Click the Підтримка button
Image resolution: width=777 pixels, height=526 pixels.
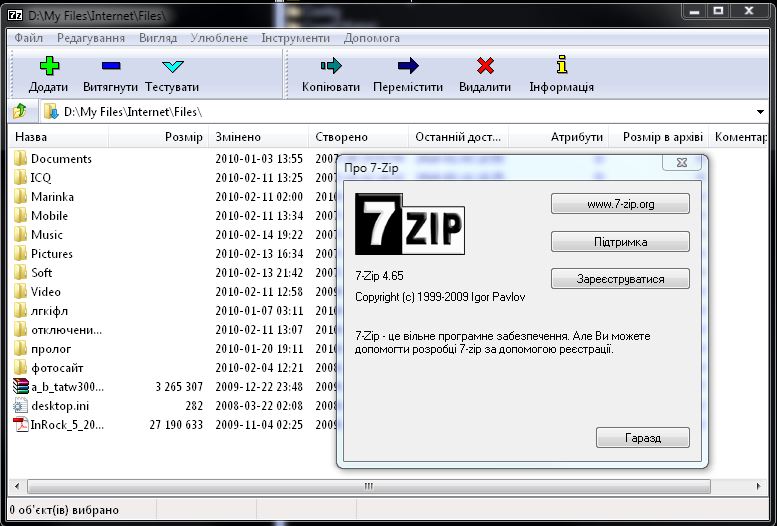(x=620, y=242)
